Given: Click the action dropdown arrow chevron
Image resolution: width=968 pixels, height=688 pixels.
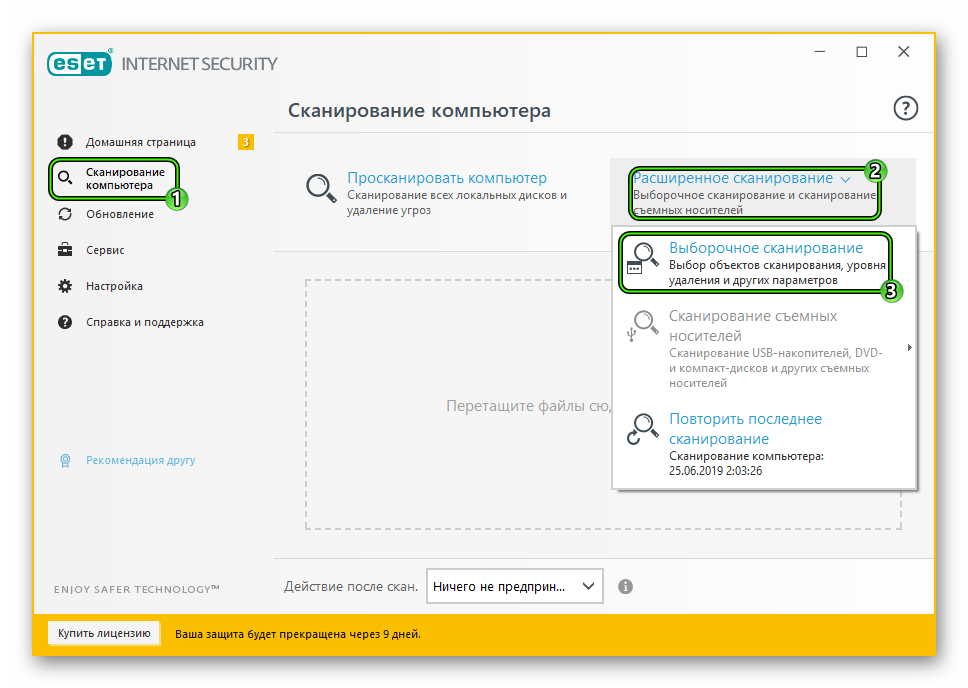Looking at the screenshot, I should coord(588,586).
